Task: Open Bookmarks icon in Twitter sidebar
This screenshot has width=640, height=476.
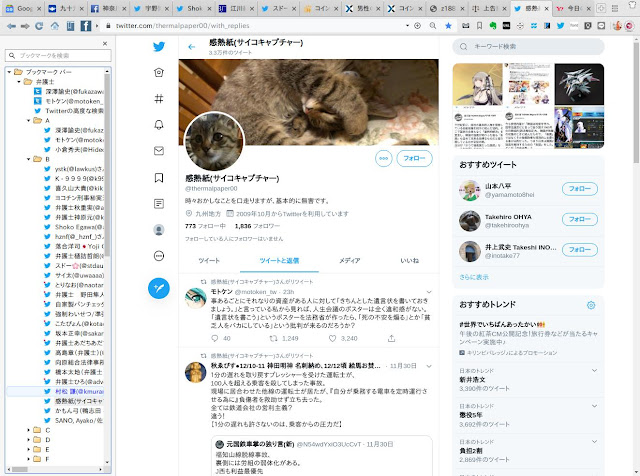Action: point(159,178)
